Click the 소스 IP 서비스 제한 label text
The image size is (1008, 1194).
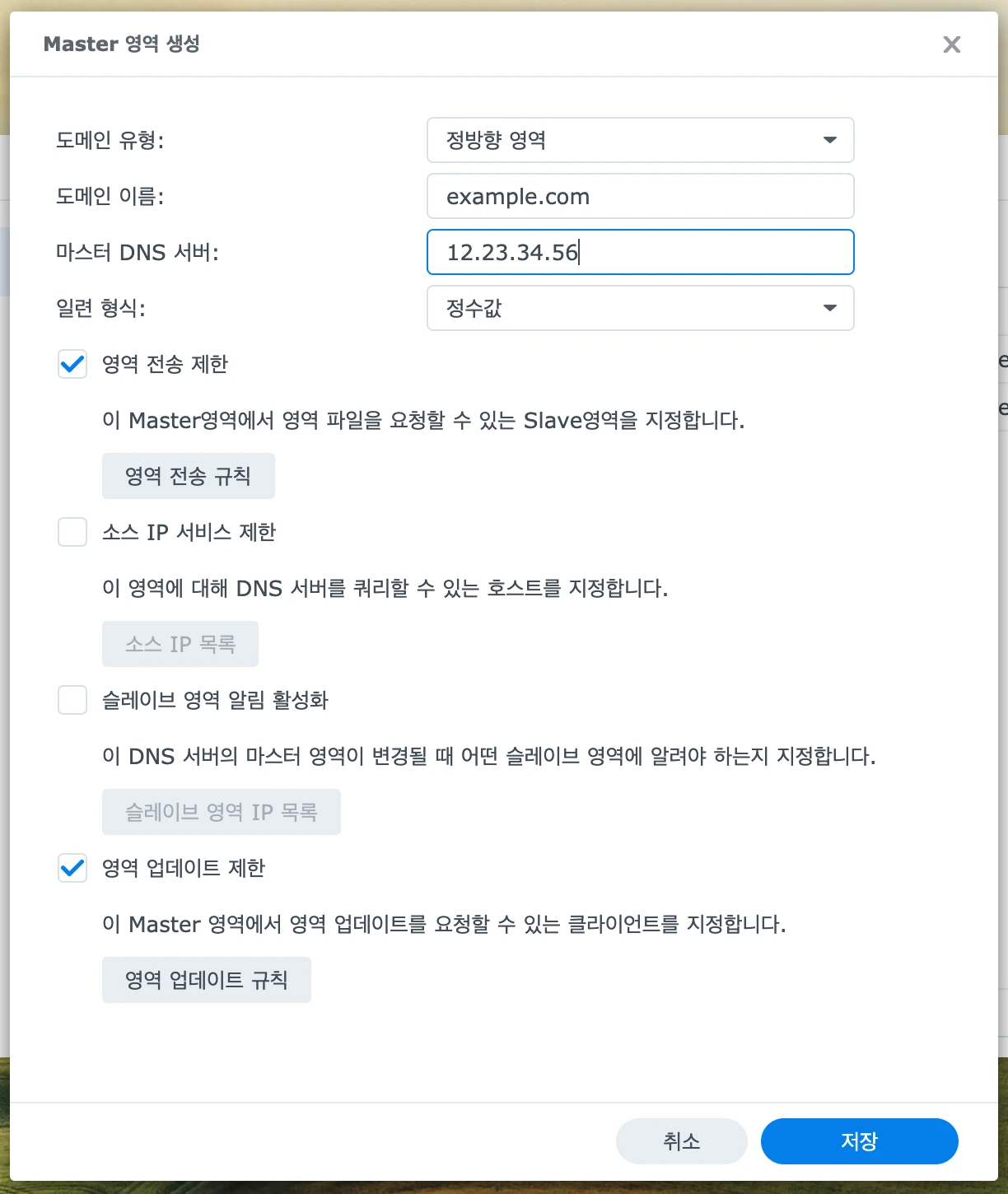[189, 532]
